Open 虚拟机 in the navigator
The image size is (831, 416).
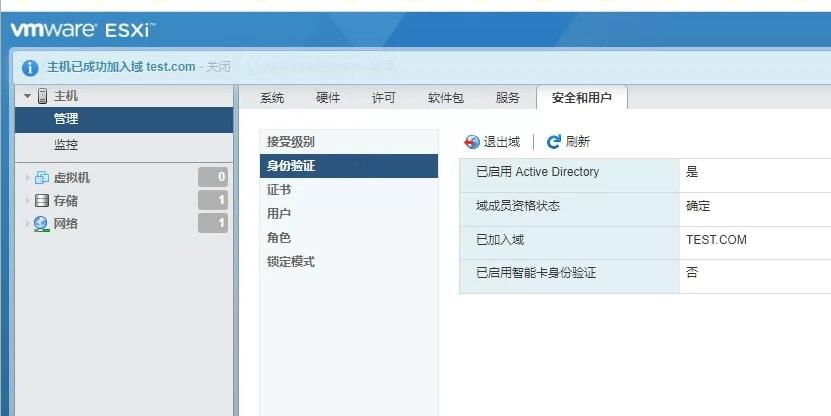tap(72, 178)
